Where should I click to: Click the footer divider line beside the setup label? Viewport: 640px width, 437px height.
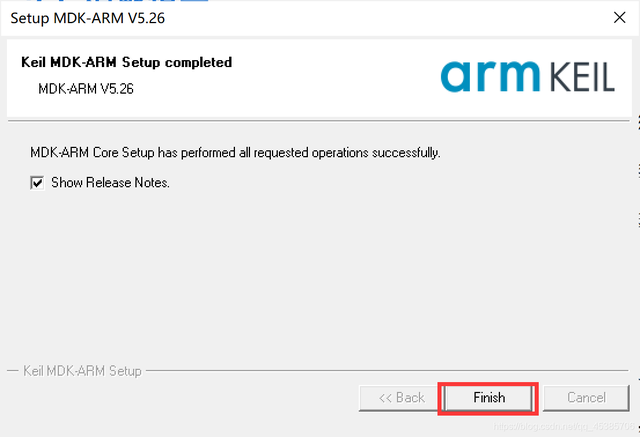tap(387, 371)
